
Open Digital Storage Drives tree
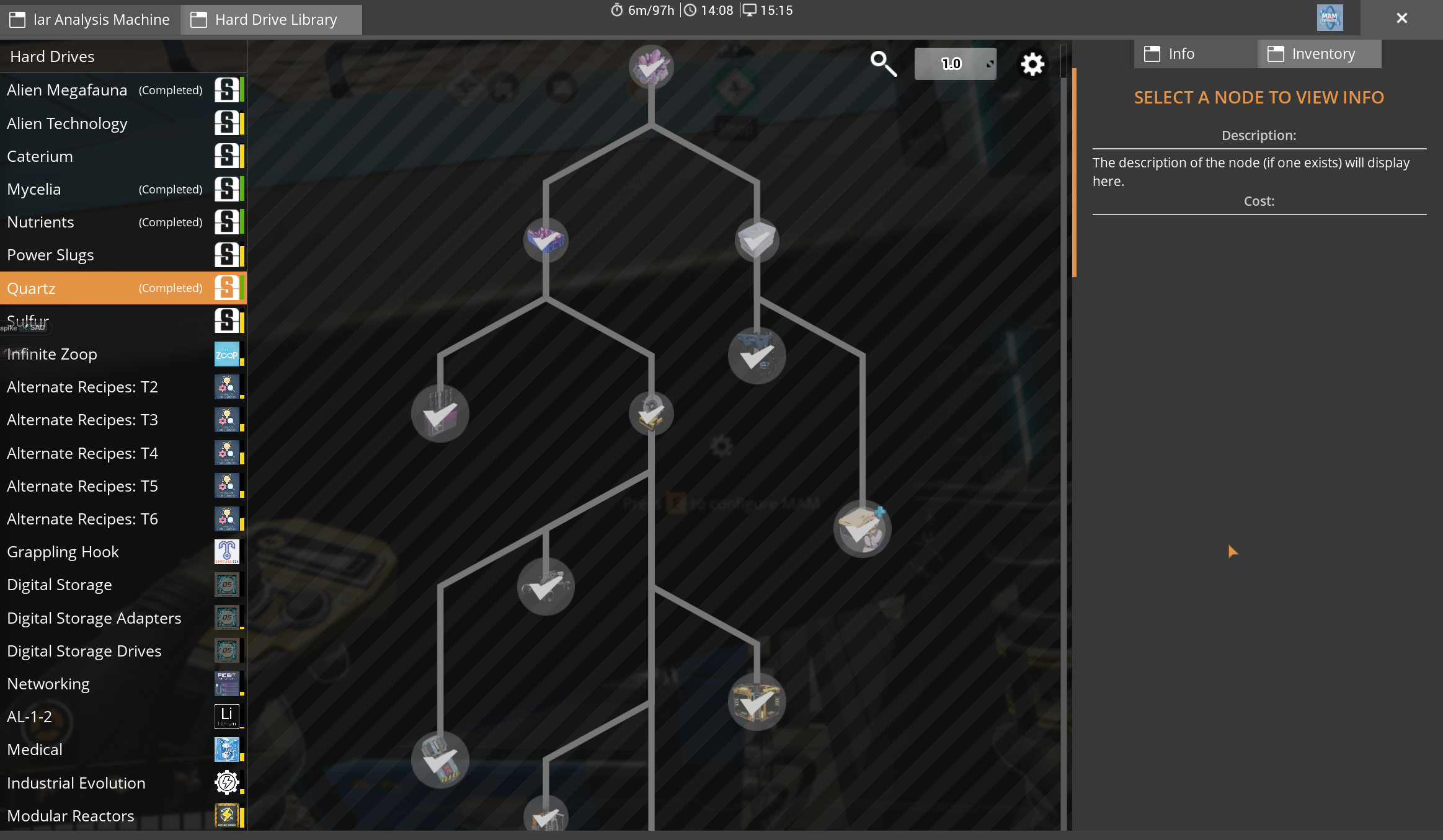(123, 651)
